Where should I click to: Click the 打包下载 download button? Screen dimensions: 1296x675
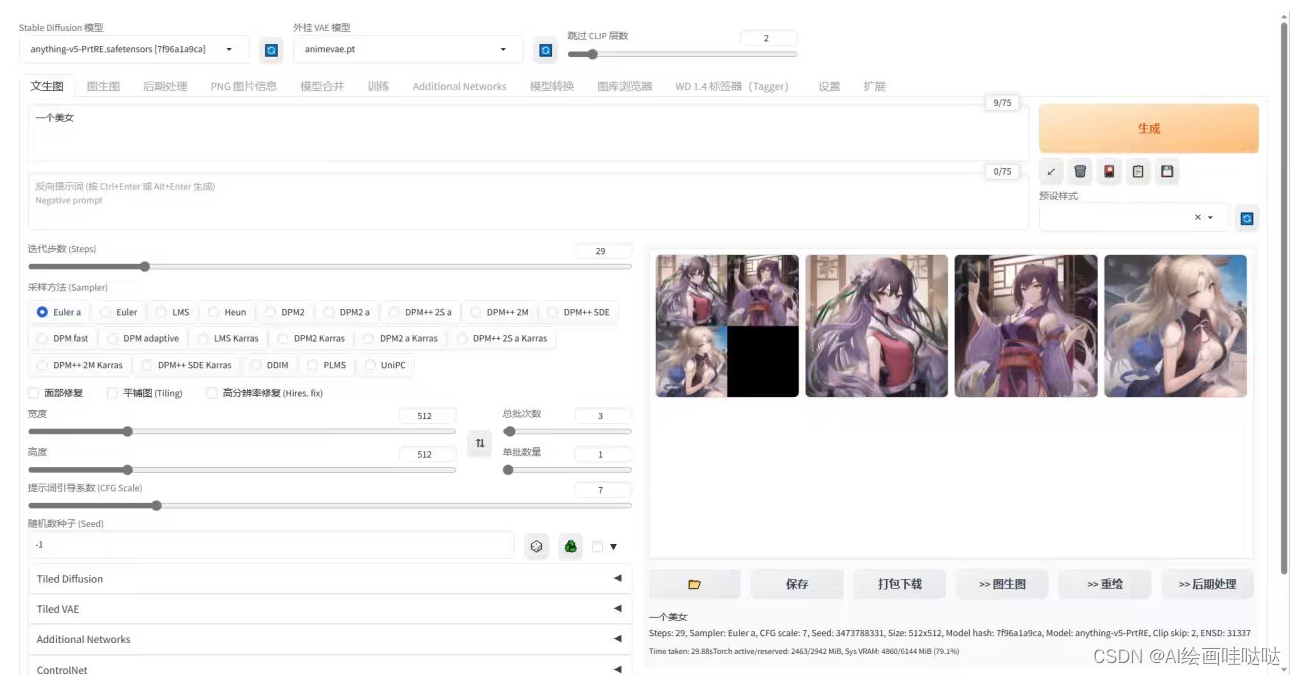pos(898,584)
